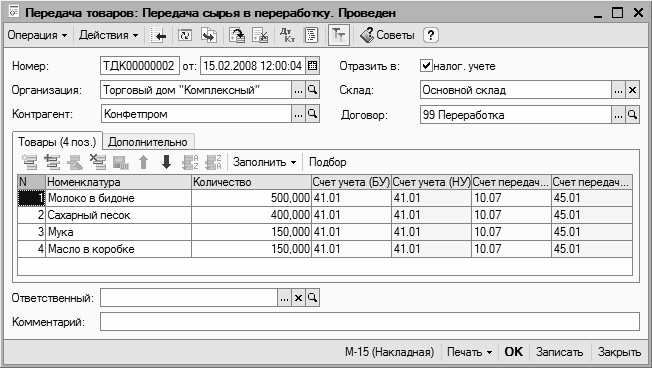Click the finish editing icon in the table toolbar
Screen dimensions: 652x368
click(121, 162)
